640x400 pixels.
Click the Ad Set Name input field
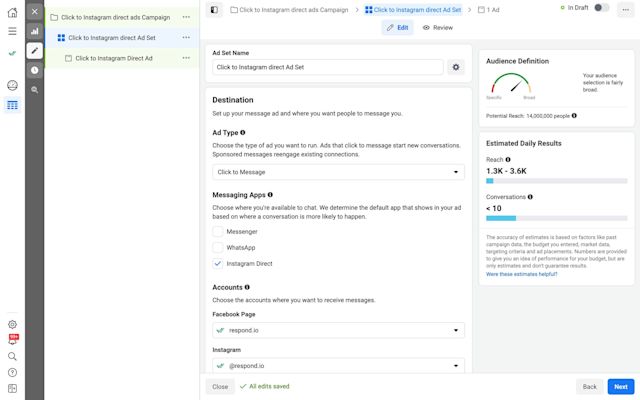[328, 67]
